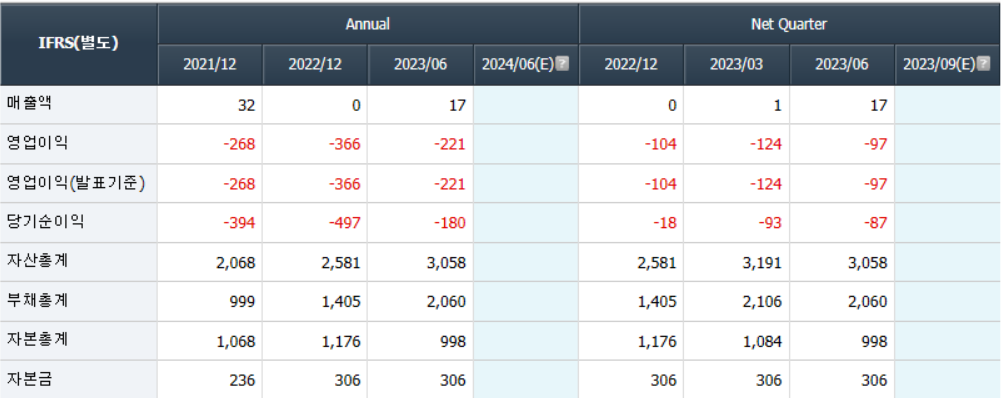Click the Net Quarter 2022/12 column header
The height and width of the screenshot is (398, 1002).
point(631,65)
